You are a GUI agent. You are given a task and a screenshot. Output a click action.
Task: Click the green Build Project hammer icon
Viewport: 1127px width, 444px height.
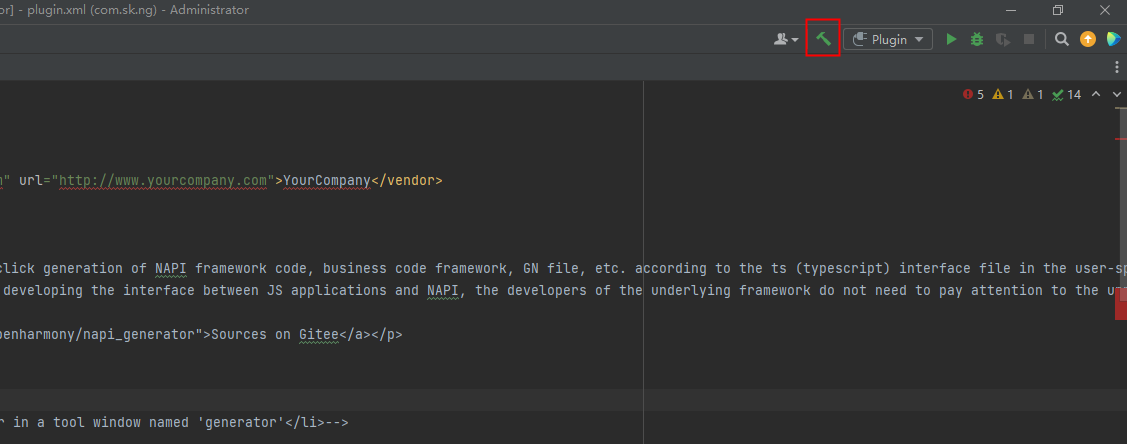pos(823,39)
